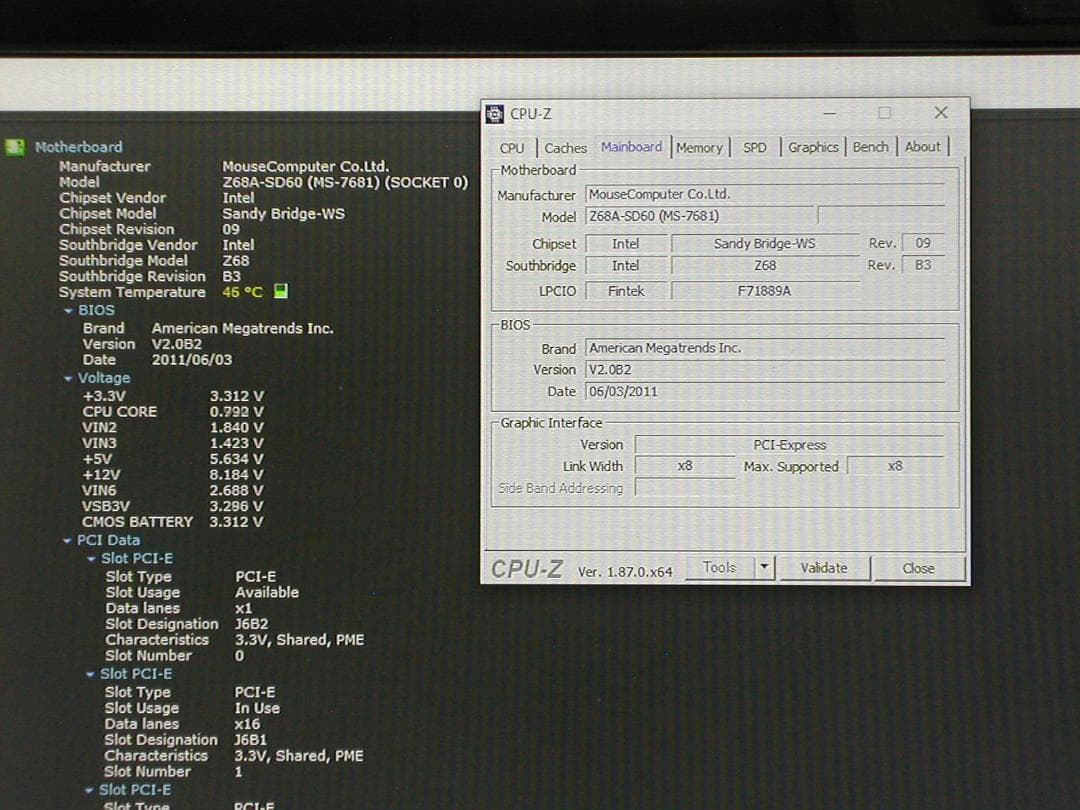
Task: Click the Tools button in CPU-Z
Action: coord(719,568)
